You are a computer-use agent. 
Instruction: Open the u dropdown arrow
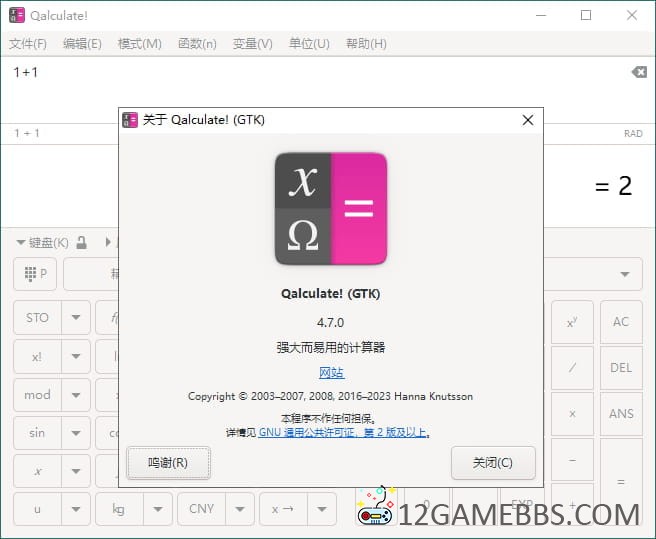click(x=76, y=509)
